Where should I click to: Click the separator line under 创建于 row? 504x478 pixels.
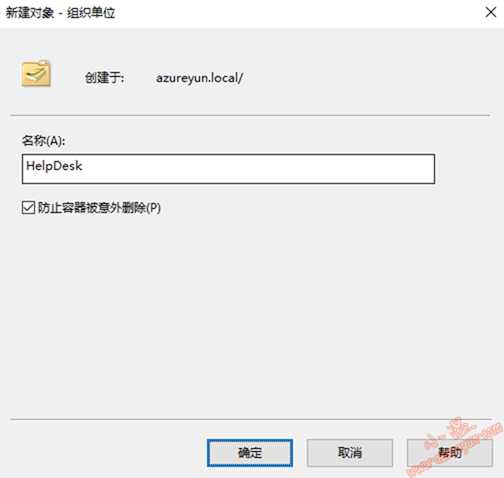coord(250,115)
